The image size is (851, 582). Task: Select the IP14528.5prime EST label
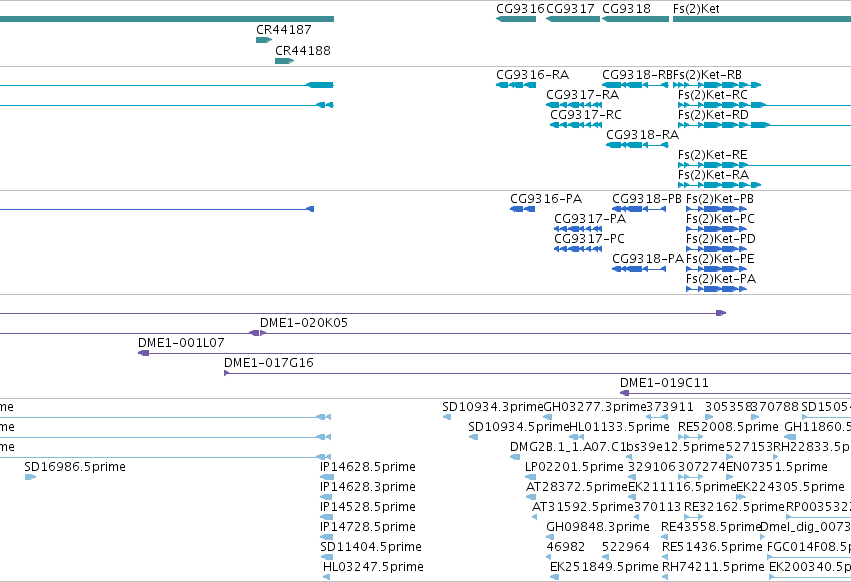point(368,507)
